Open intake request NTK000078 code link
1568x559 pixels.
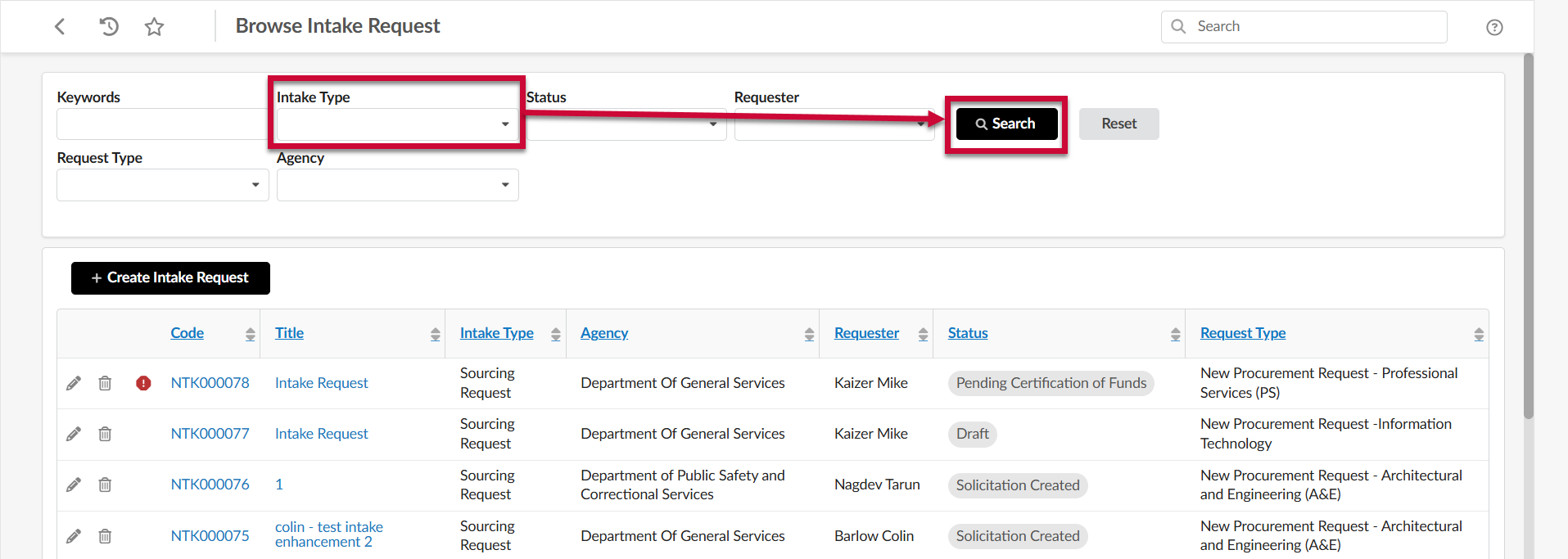coord(210,383)
